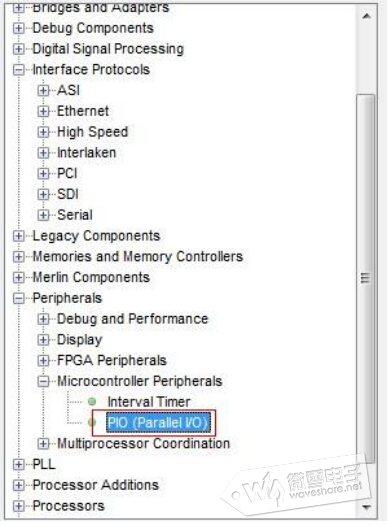Select the Legacy Components label
390x527 pixels.
[x=96, y=236]
